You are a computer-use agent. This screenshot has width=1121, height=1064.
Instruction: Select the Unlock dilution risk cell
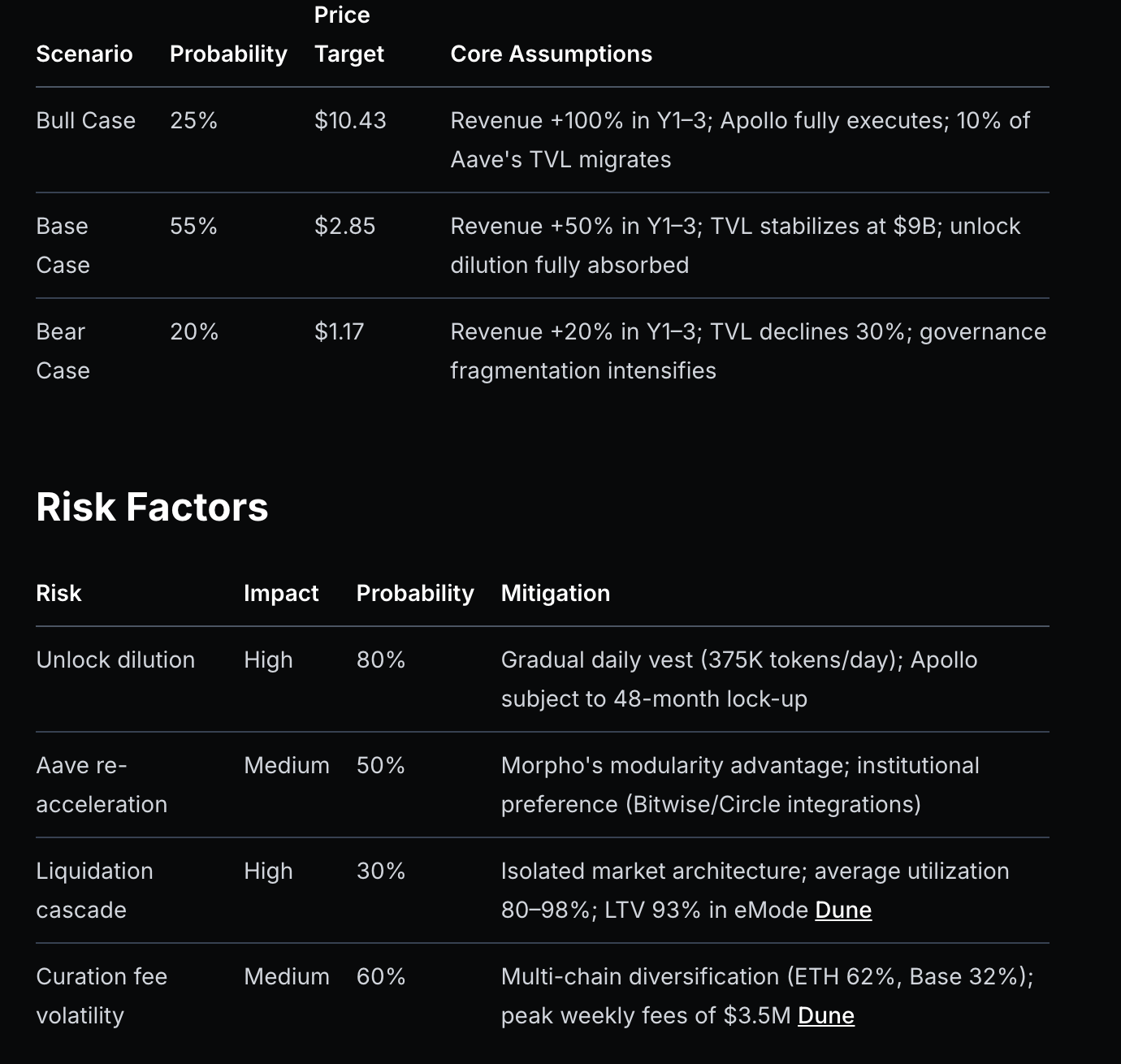pyautogui.click(x=115, y=660)
